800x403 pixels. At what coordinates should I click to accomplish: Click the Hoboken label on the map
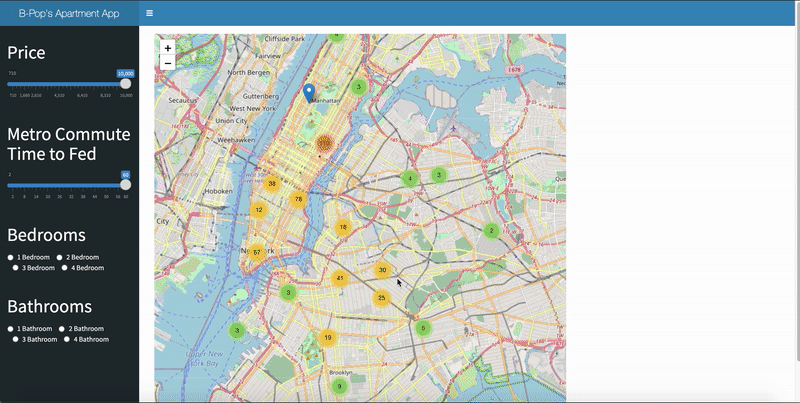coord(218,191)
